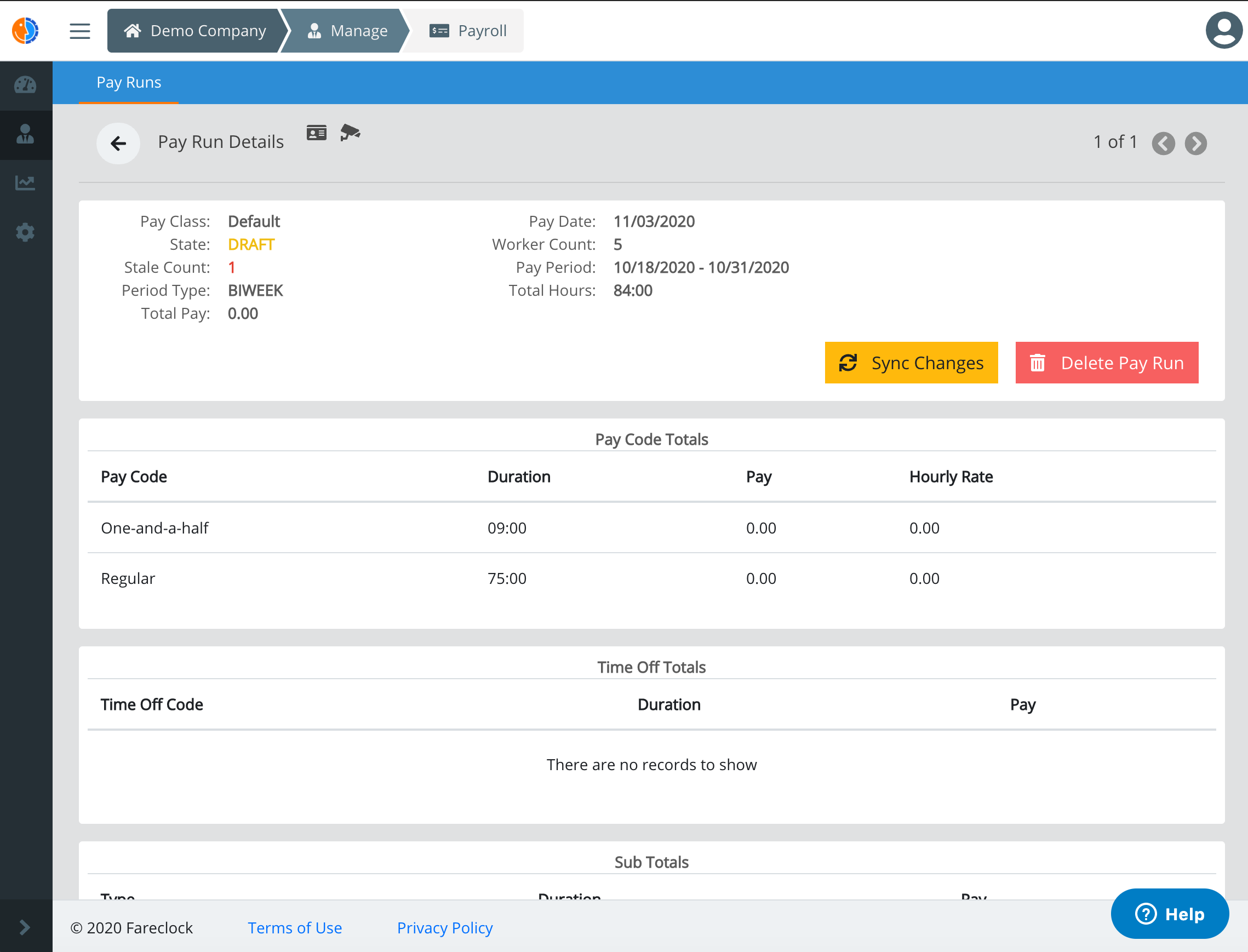
Task: Open the Reports chart sidebar icon
Action: tap(26, 183)
